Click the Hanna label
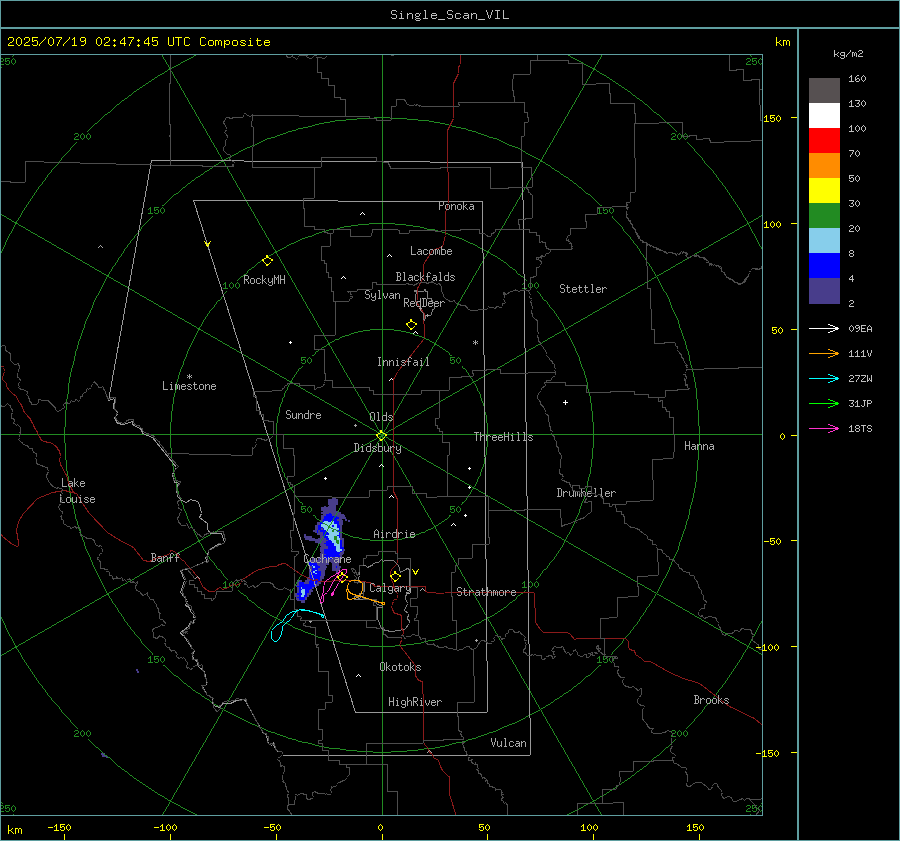This screenshot has height=841, width=900. point(699,446)
